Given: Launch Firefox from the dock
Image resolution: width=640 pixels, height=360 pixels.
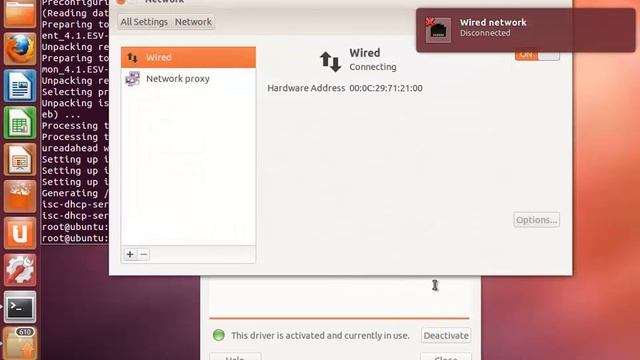Looking at the screenshot, I should 20,49.
